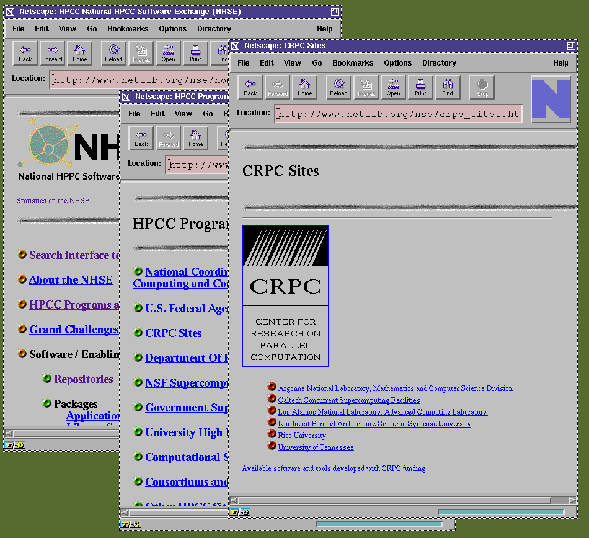The image size is (589, 538).
Task: Click Grand Challenges link in NHSE window
Action: pyautogui.click(x=74, y=329)
